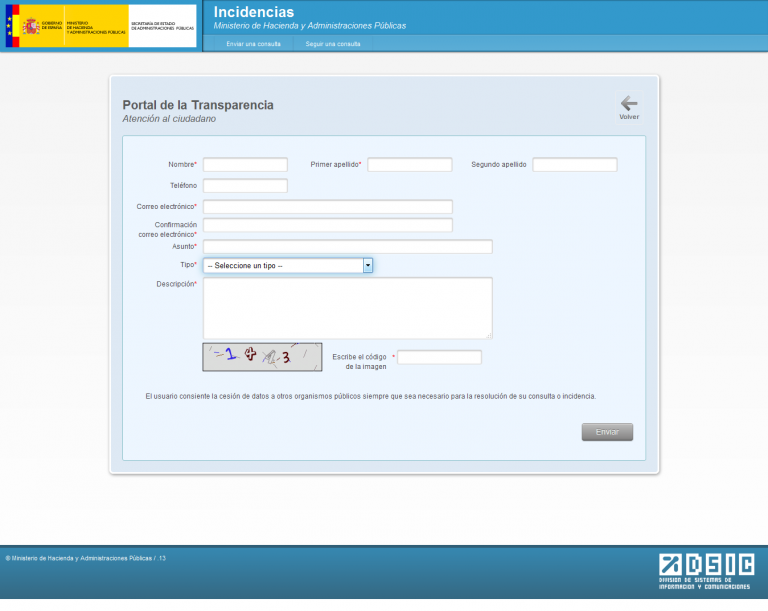Click the captcha code image
The image size is (768, 611).
[x=262, y=356]
